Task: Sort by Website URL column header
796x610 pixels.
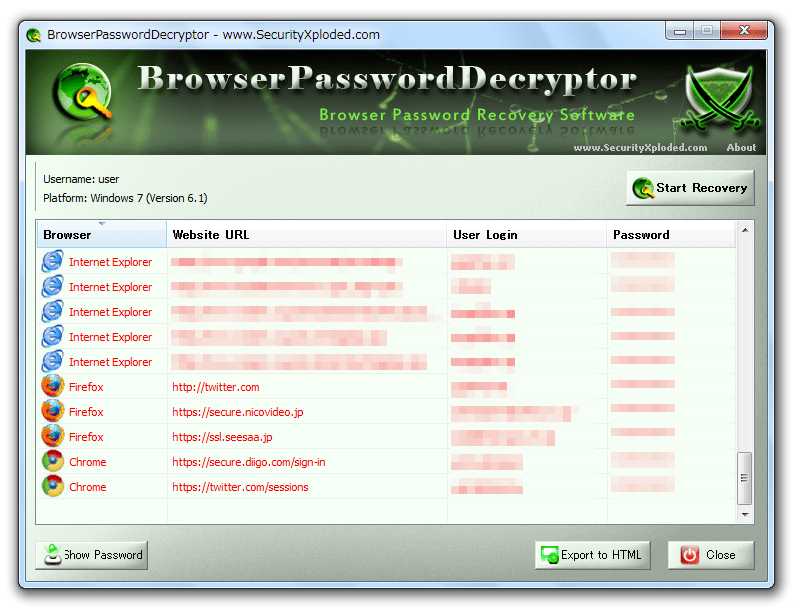Action: point(307,234)
